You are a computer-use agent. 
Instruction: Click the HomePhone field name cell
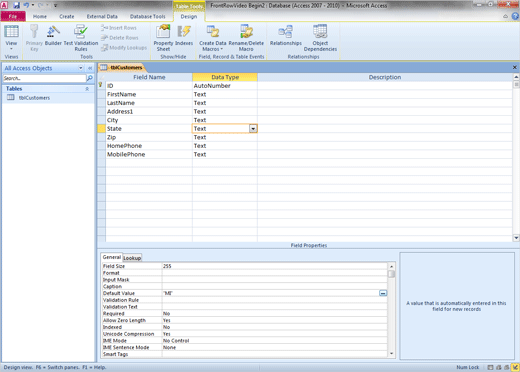[x=149, y=146]
